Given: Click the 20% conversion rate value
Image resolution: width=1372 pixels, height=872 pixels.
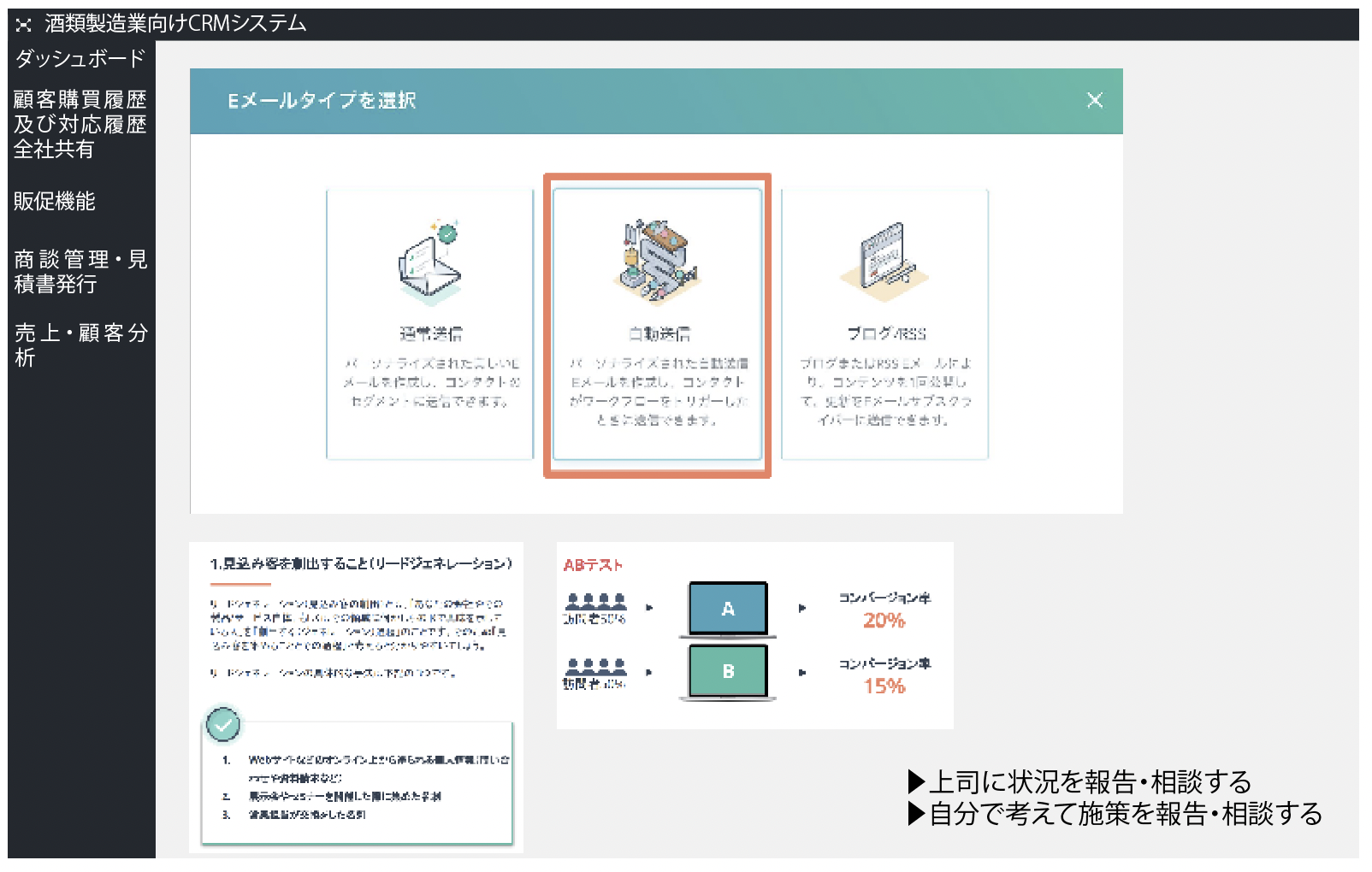Looking at the screenshot, I should click(884, 621).
